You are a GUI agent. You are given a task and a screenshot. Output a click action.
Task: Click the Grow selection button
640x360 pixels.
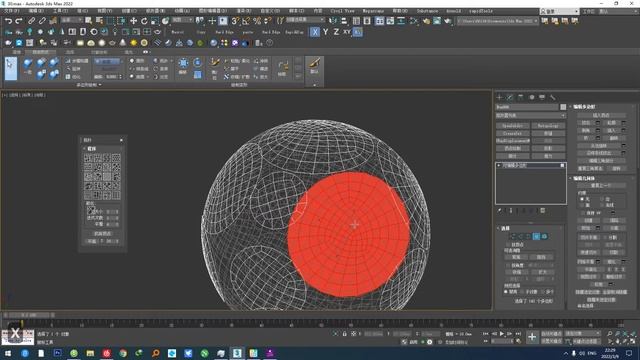[542, 272]
